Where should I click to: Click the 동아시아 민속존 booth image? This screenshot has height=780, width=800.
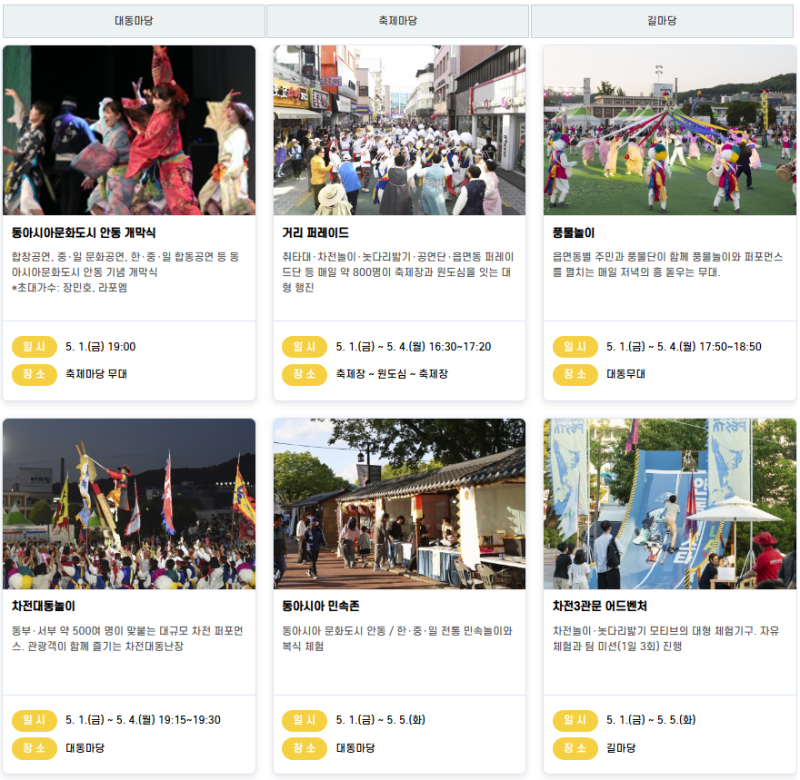point(399,504)
